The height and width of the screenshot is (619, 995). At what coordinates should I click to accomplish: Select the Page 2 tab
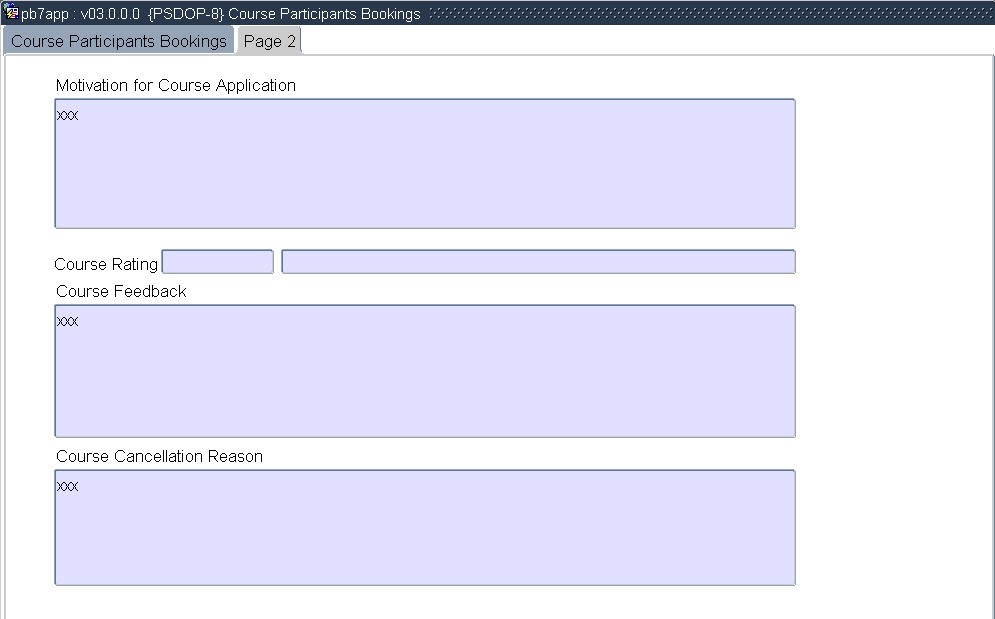click(x=269, y=41)
